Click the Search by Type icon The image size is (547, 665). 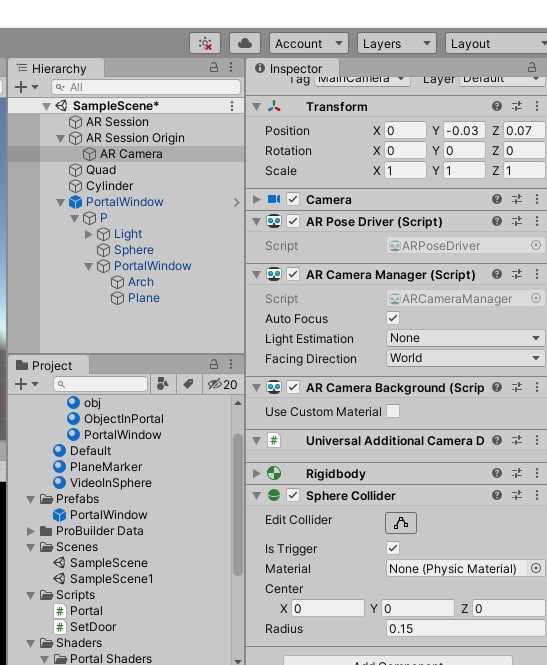click(x=163, y=384)
